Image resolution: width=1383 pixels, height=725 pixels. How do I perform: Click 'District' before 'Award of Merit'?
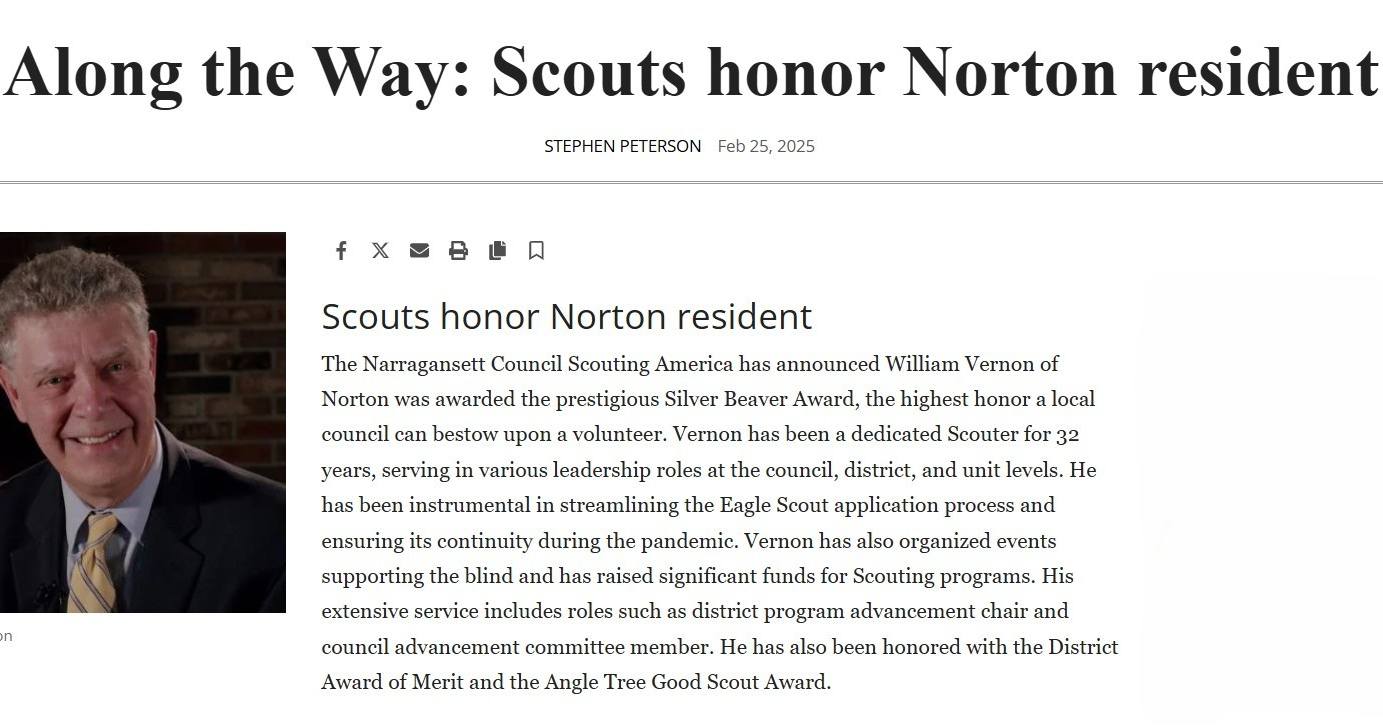1083,647
